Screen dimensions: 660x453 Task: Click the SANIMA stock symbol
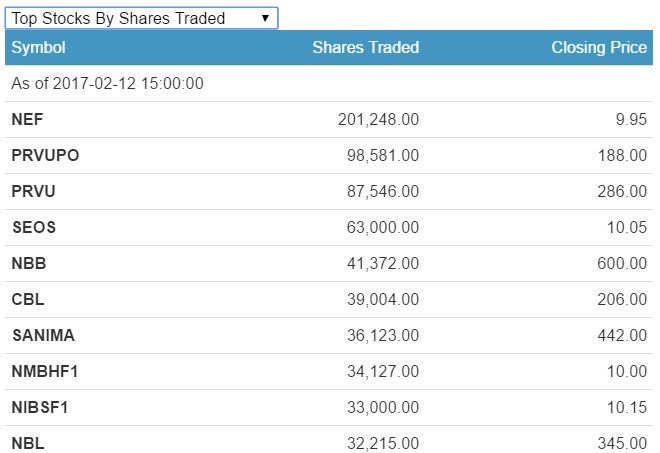pos(43,335)
